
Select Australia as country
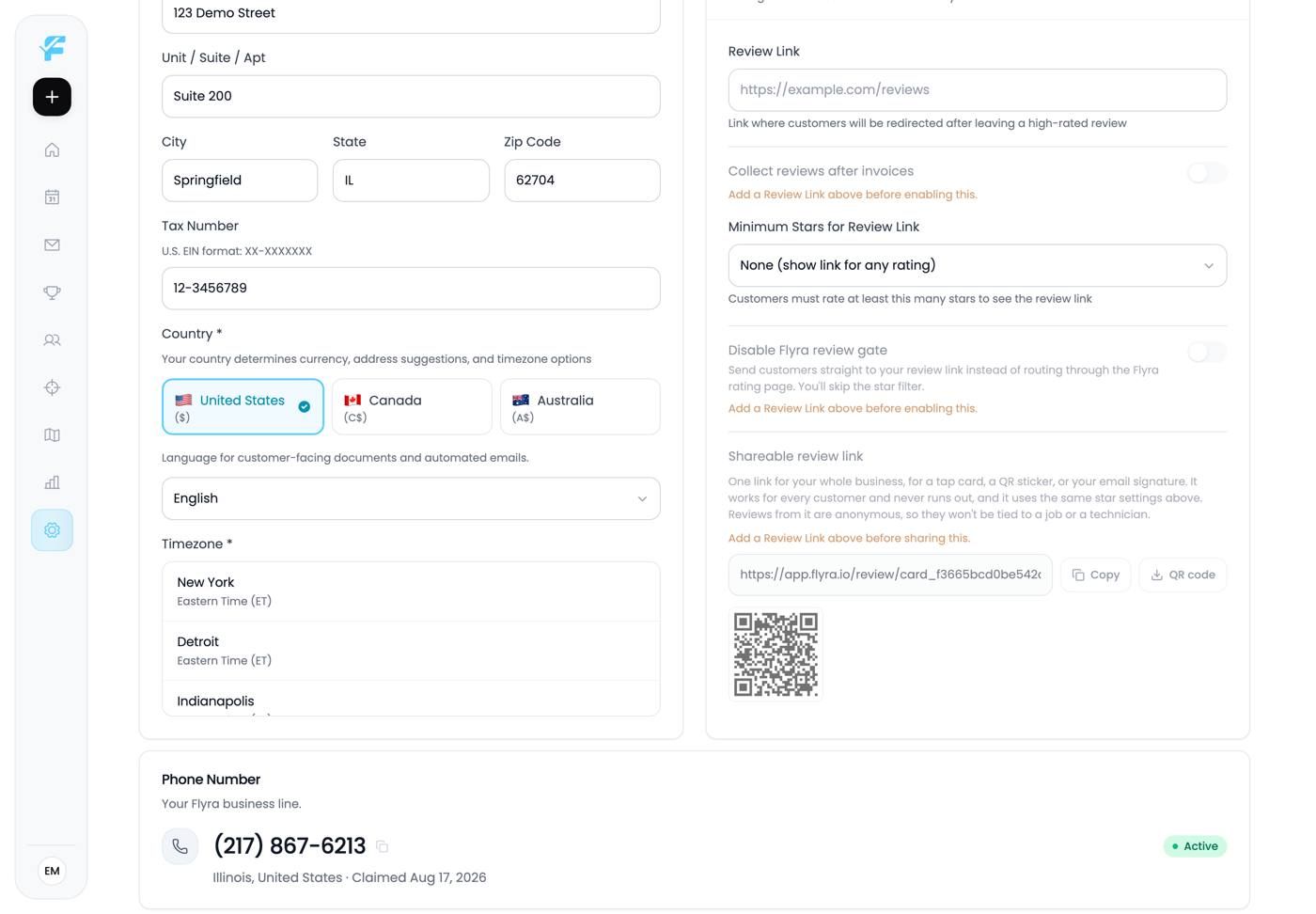click(580, 407)
